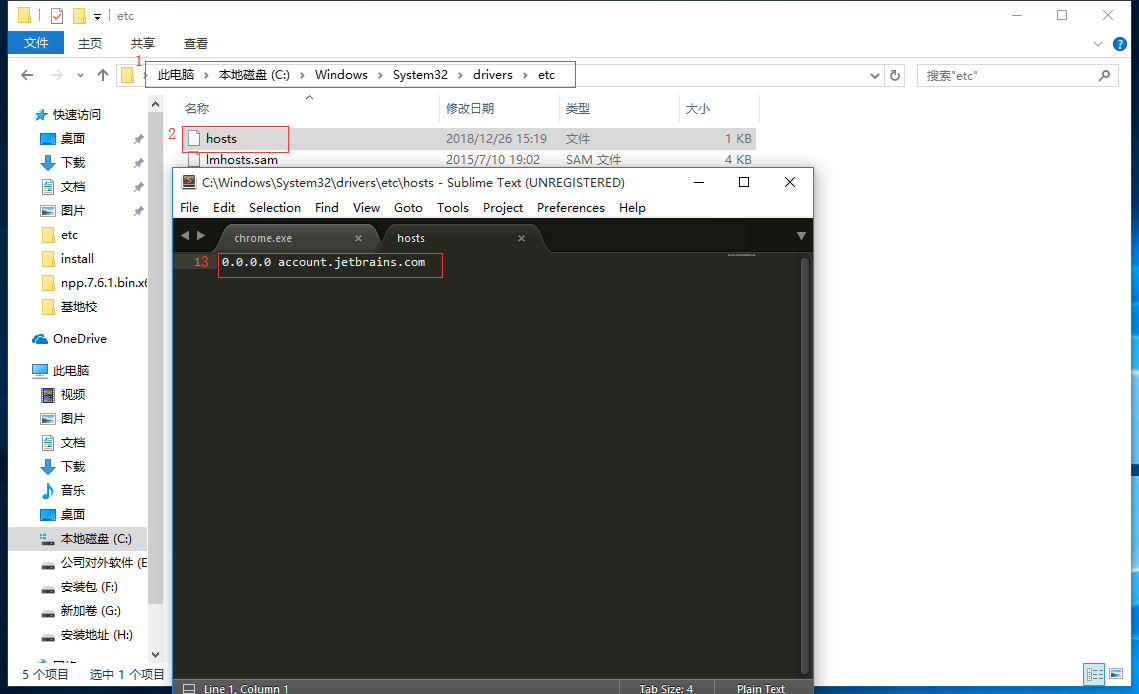Open the etc folder in navigation pane
The image size is (1139, 694).
tap(69, 235)
